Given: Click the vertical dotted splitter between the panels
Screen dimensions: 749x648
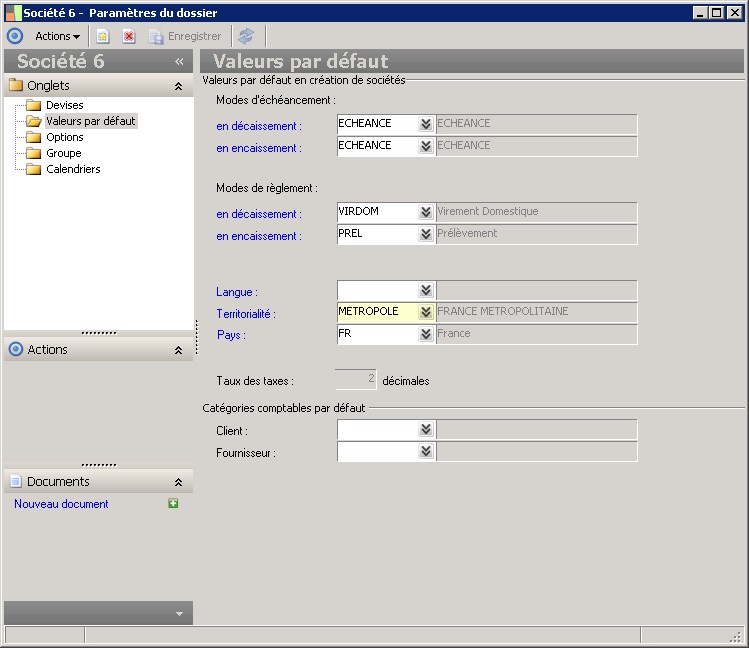Looking at the screenshot, I should [x=196, y=337].
